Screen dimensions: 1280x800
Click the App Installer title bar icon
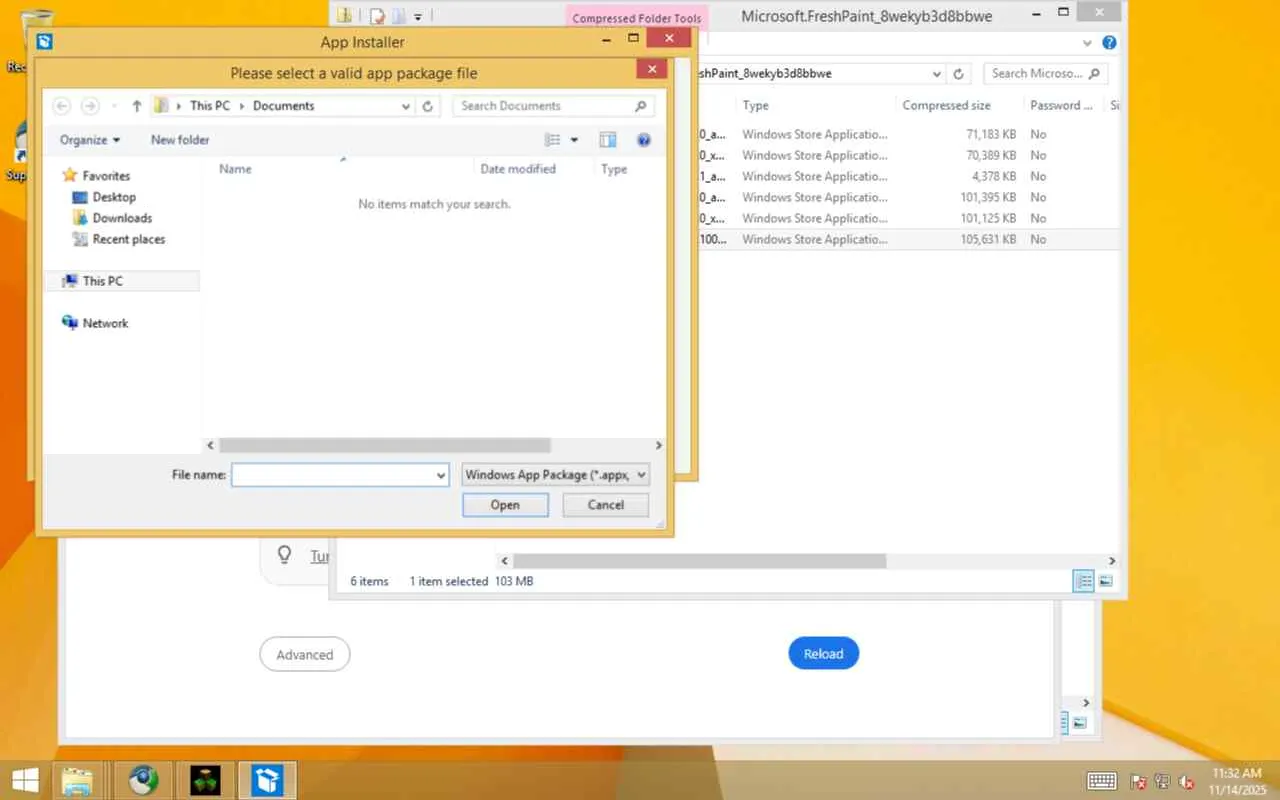click(x=44, y=42)
